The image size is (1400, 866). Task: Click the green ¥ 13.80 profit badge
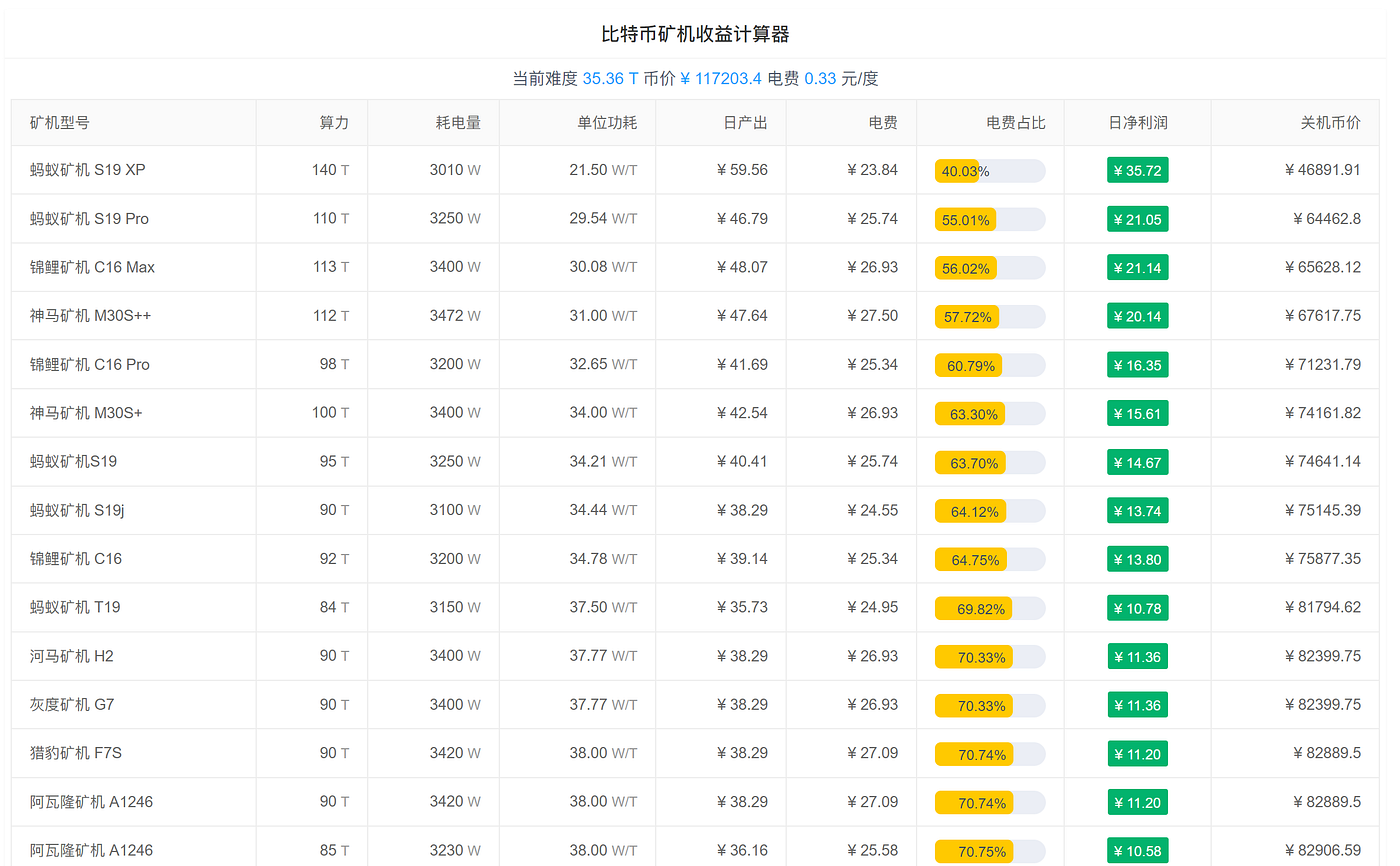(x=1138, y=560)
